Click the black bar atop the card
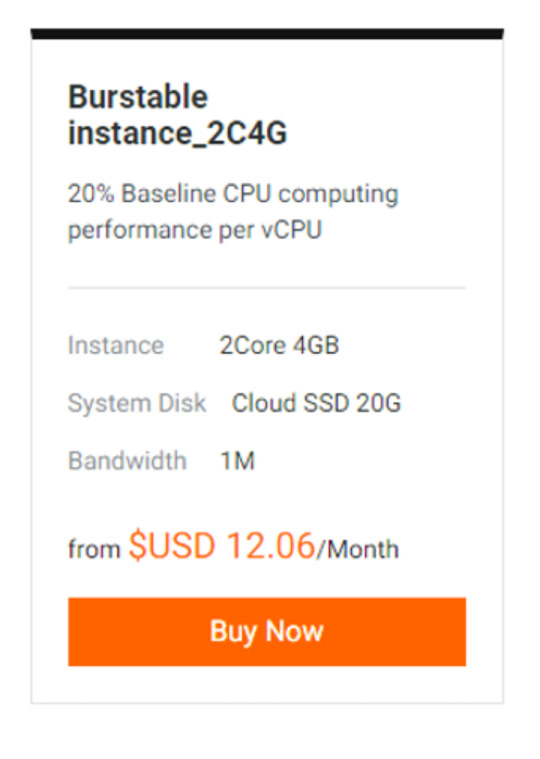 267,34
